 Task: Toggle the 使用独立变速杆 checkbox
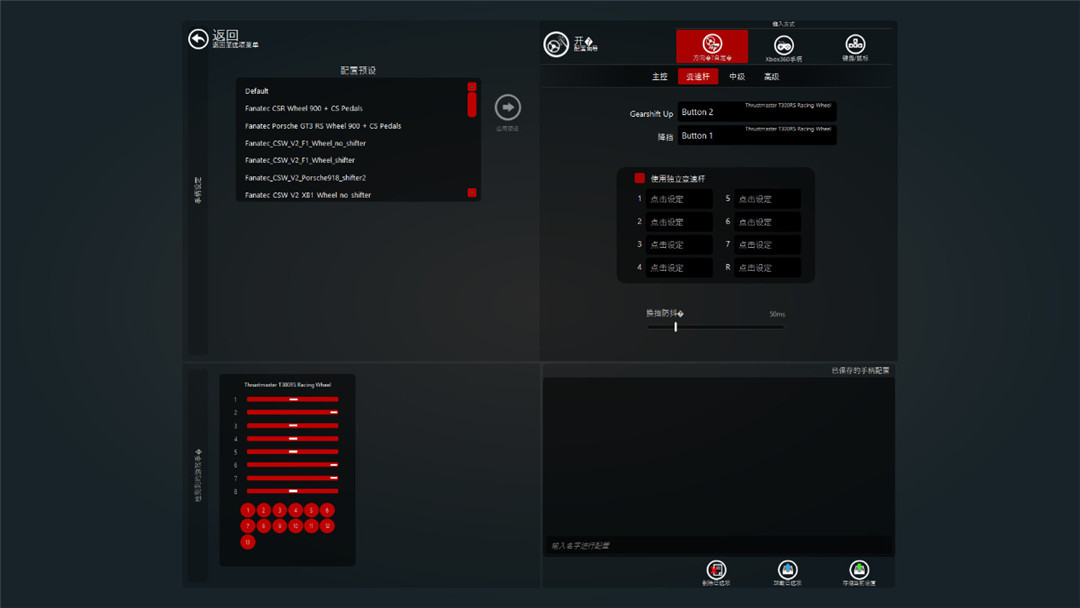coord(640,178)
